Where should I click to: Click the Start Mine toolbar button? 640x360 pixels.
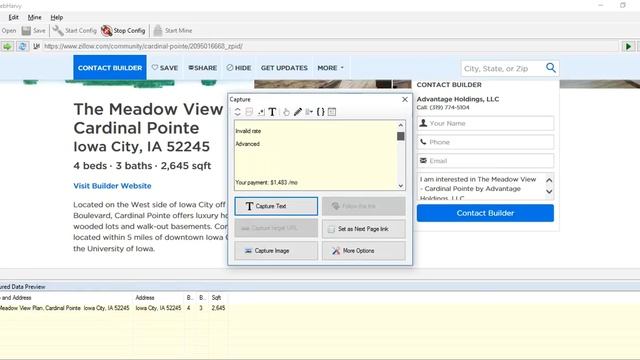173,31
